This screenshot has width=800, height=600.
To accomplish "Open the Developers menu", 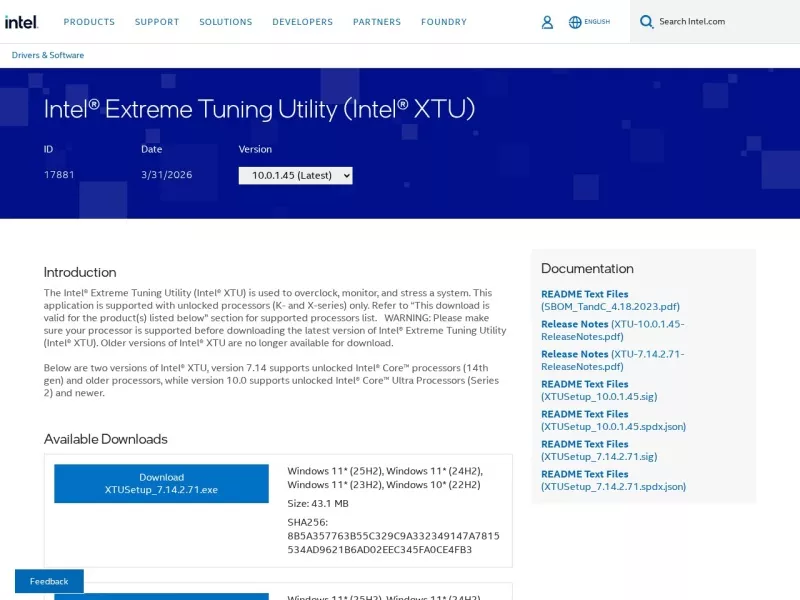I will click(303, 22).
